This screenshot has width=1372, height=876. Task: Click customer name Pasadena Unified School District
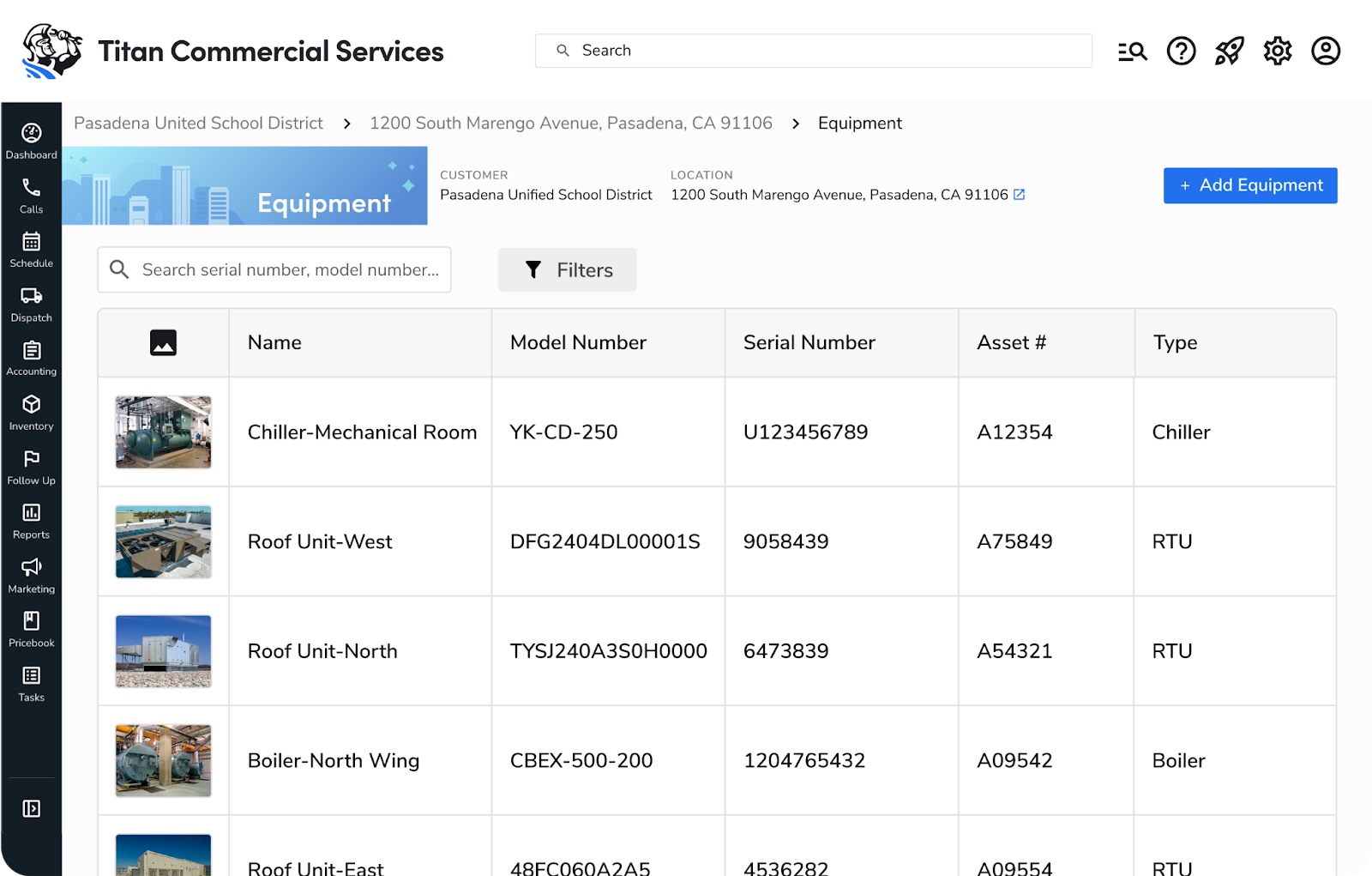click(546, 195)
